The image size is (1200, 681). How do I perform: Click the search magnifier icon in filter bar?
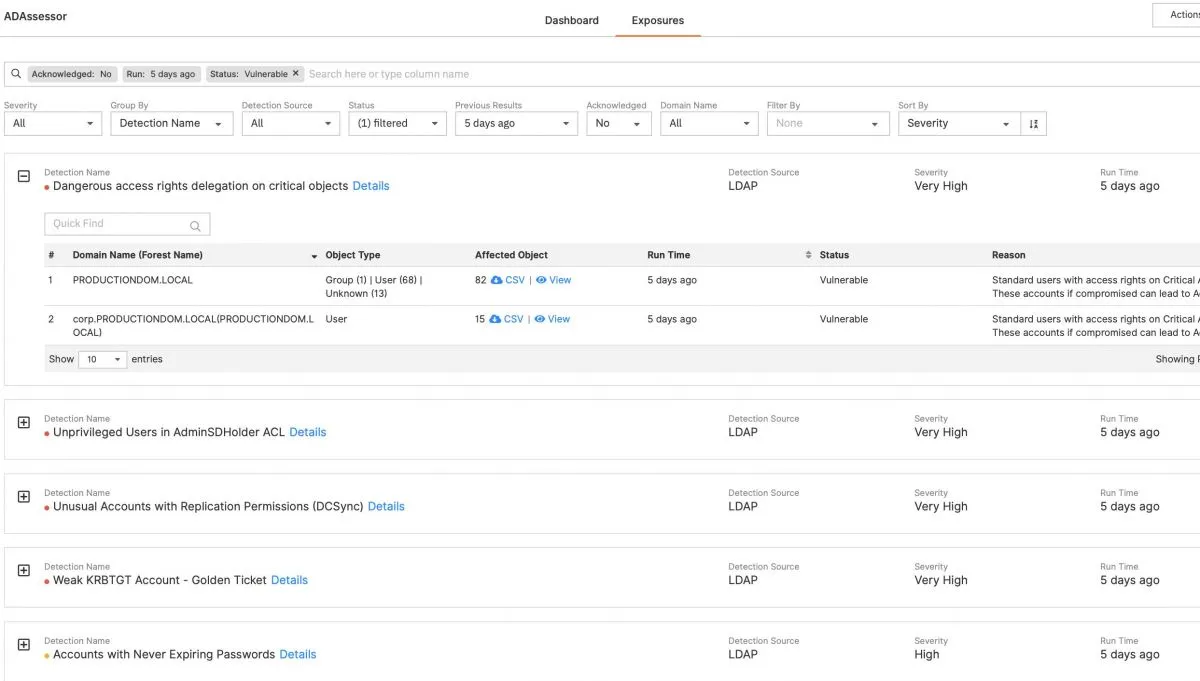click(16, 74)
